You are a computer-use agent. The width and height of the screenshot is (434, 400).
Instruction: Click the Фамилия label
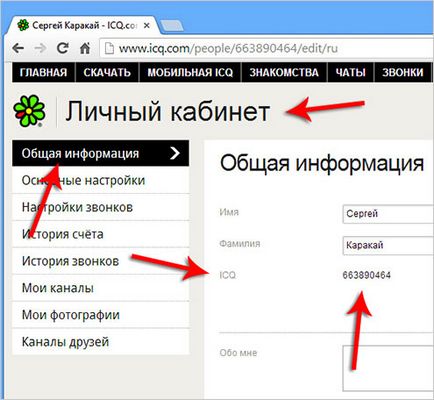click(240, 244)
